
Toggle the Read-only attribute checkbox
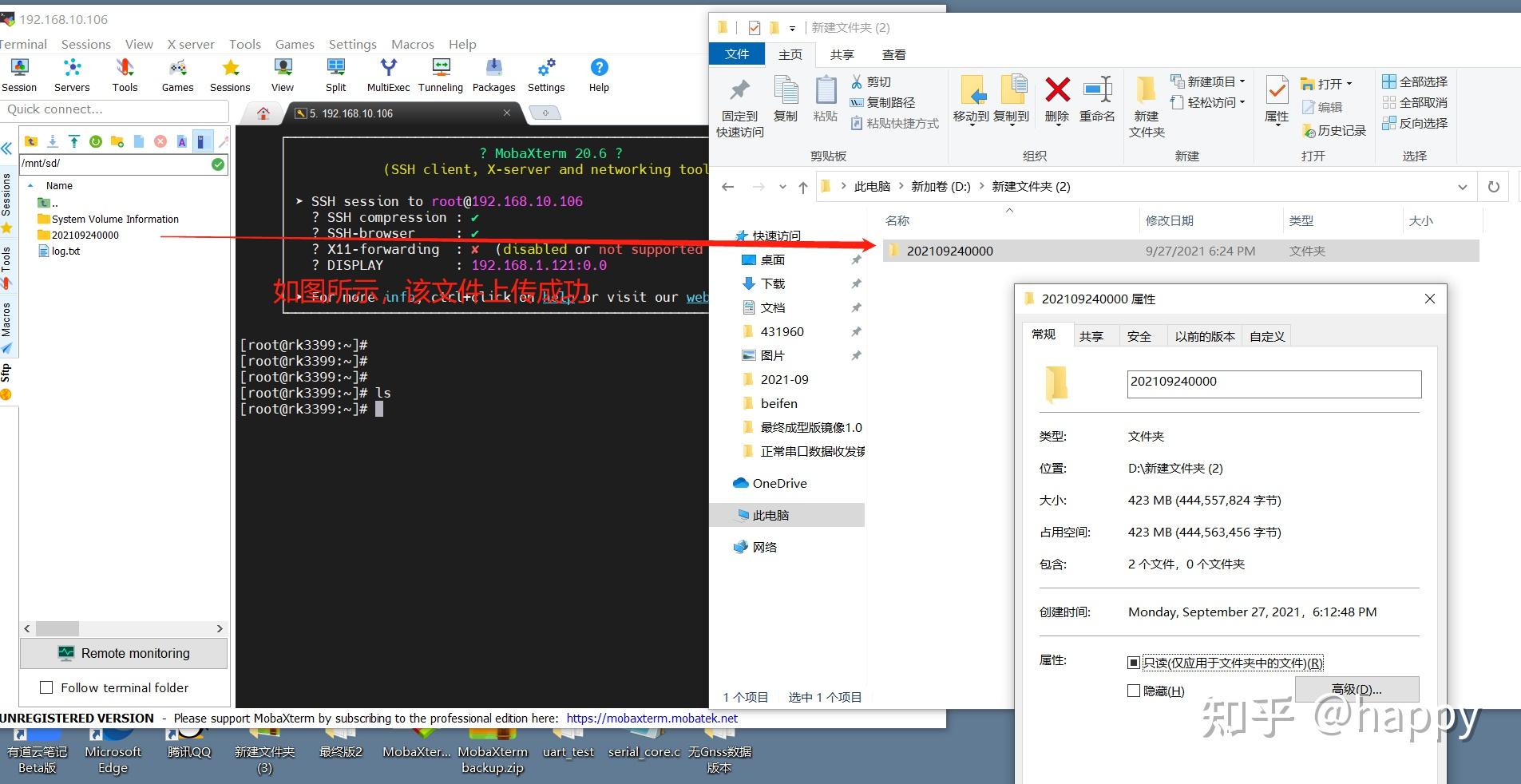point(1134,663)
